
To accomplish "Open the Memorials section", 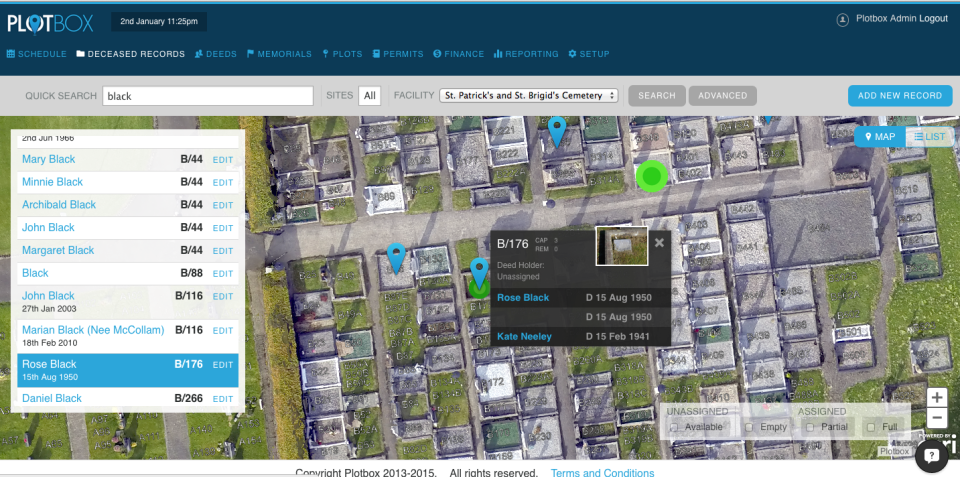I will 279,54.
